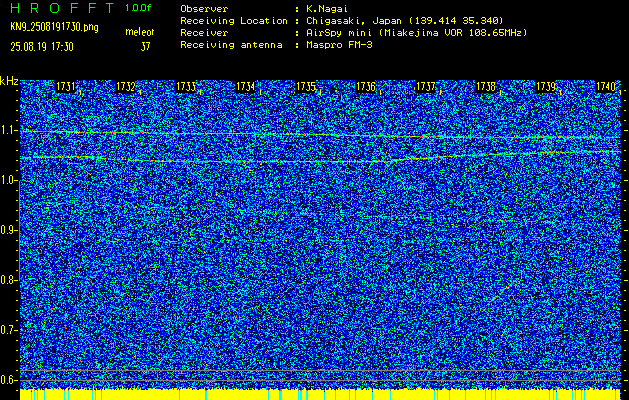Click the HROFFT title text
629x400 pixels.
(62, 8)
